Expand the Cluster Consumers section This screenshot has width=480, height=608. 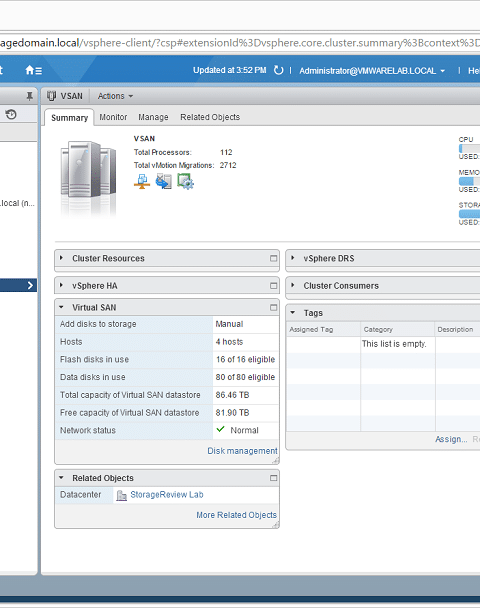pos(293,285)
